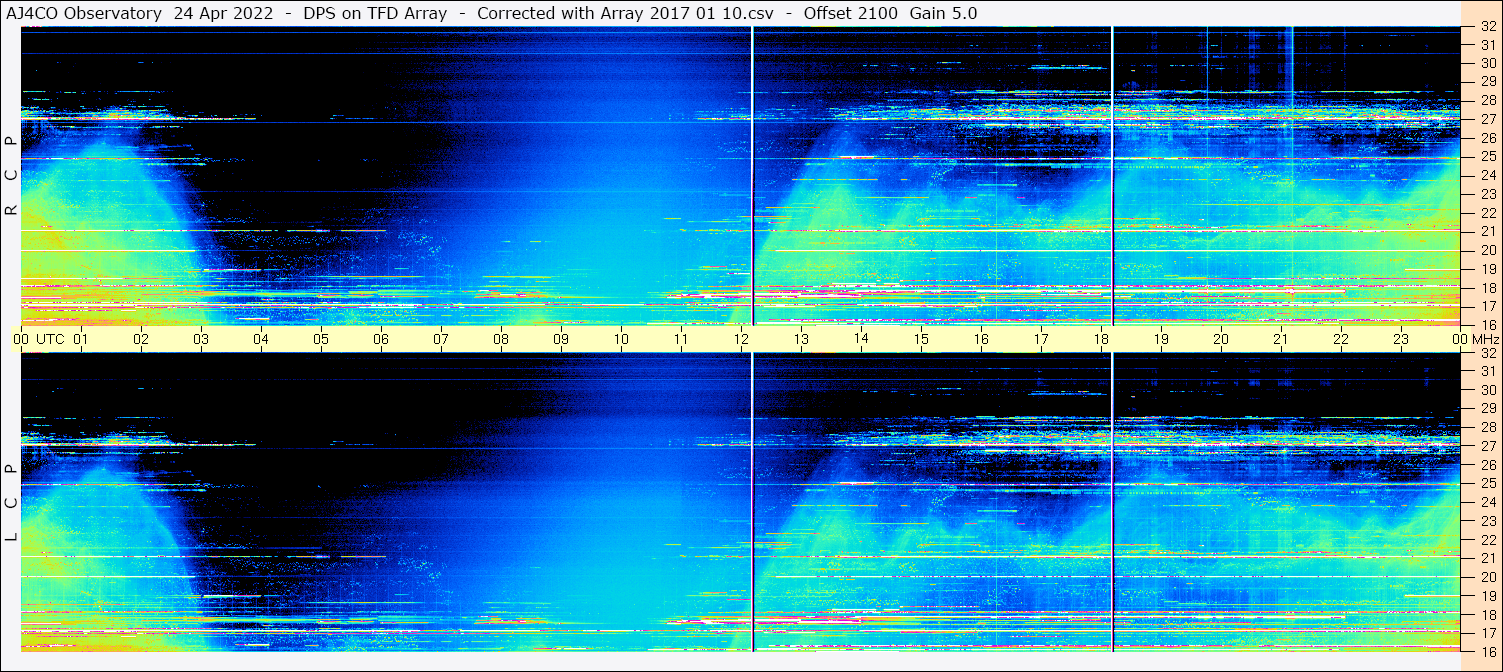Select hour 03 on the UTC time axis
The width and height of the screenshot is (1503, 672).
201,339
